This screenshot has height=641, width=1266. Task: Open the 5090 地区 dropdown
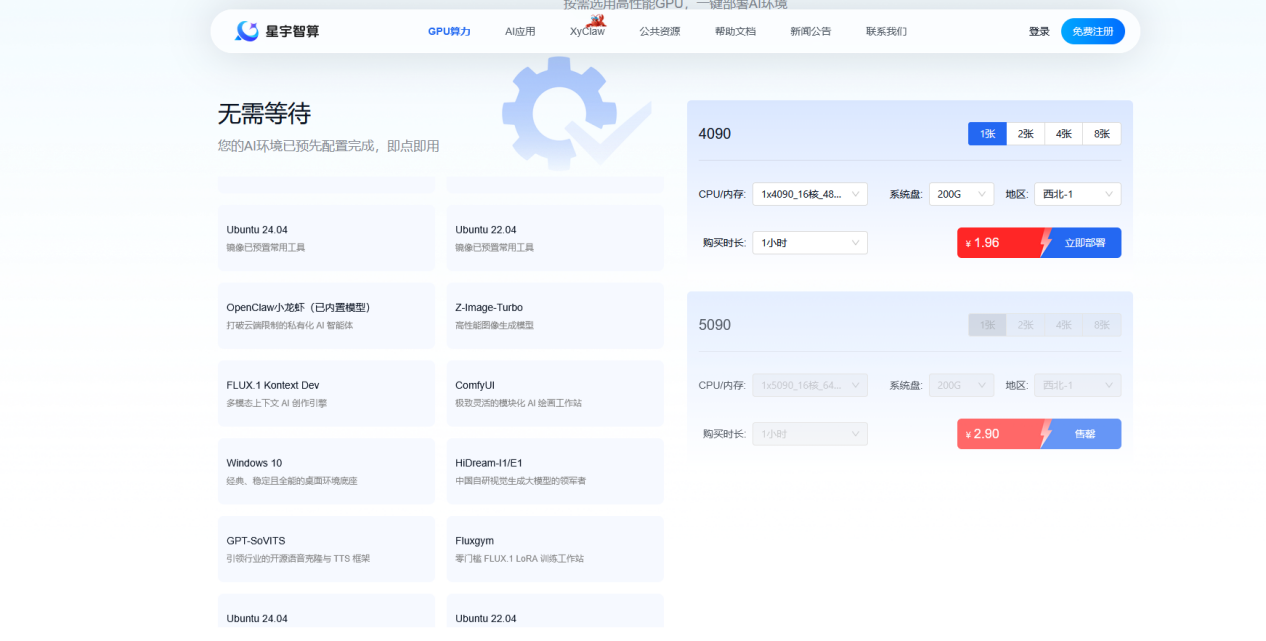[x=1078, y=385]
